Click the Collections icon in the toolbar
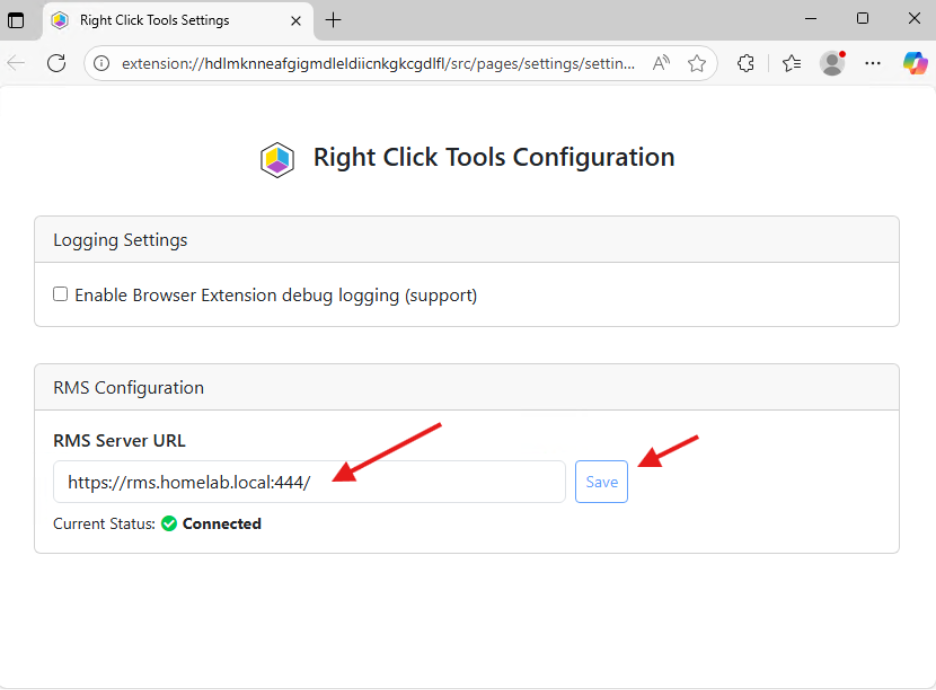The width and height of the screenshot is (936, 690). 790,62
